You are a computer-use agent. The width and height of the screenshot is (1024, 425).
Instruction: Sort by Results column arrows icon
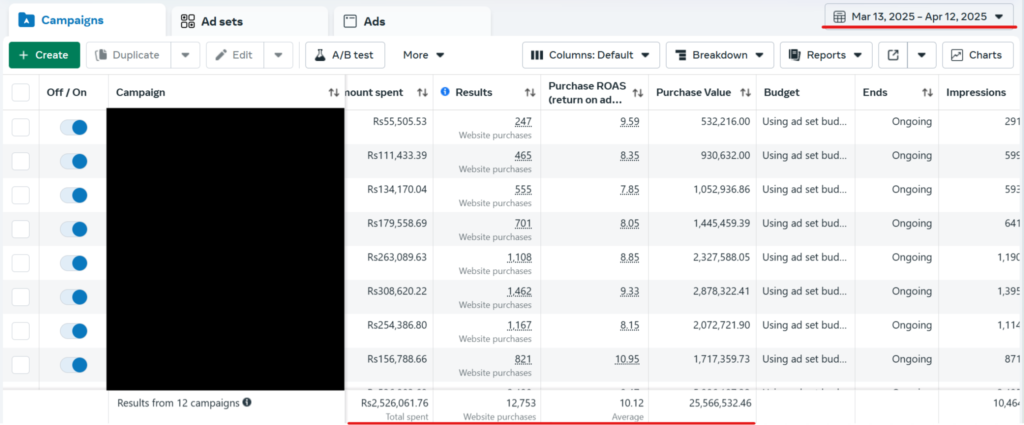[530, 93]
